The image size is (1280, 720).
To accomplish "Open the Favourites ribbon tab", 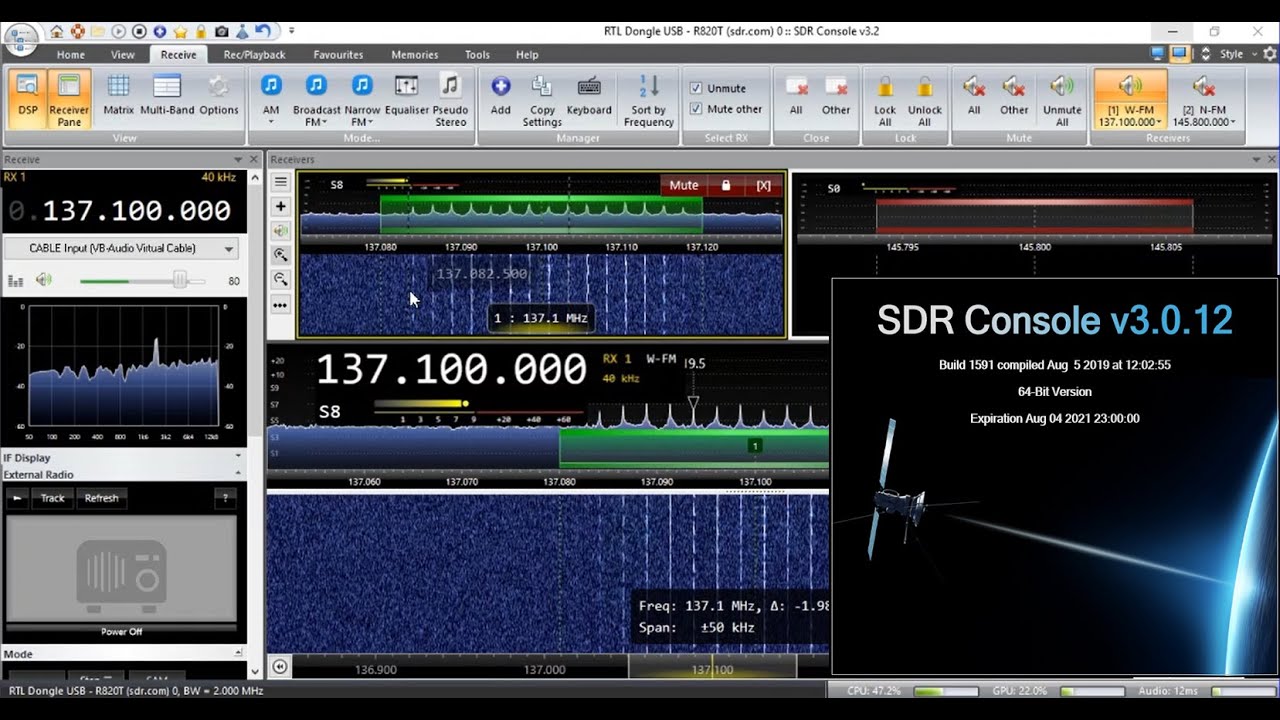I will 338,54.
